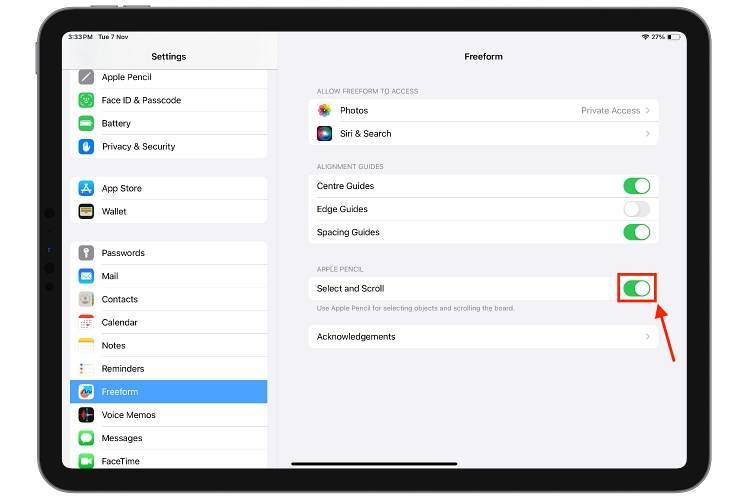Select the green Battery icon
The height and width of the screenshot is (500, 750).
pyautogui.click(x=86, y=123)
